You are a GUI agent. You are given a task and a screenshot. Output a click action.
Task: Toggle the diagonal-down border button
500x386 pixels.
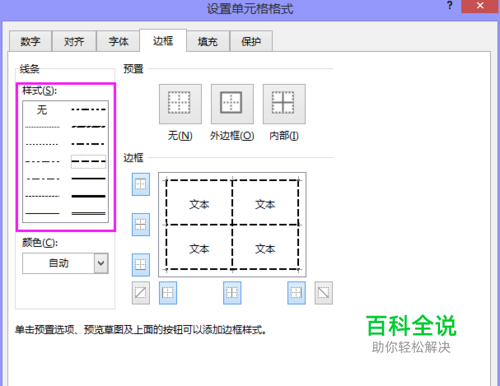pyautogui.click(x=324, y=293)
